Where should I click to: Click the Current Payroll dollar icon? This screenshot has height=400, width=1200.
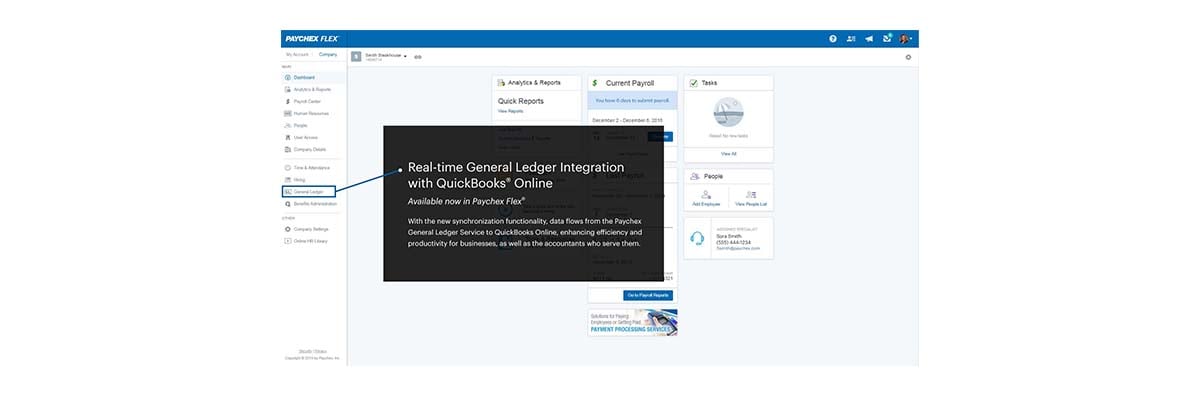pyautogui.click(x=597, y=83)
